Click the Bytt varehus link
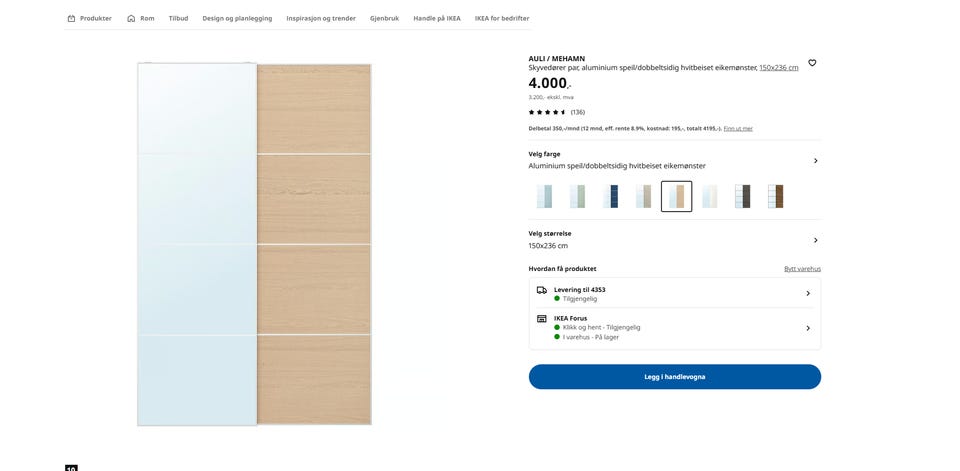960x471 pixels. (x=802, y=269)
